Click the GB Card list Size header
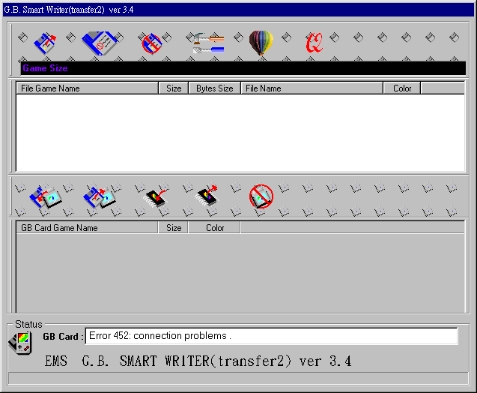 click(x=173, y=228)
